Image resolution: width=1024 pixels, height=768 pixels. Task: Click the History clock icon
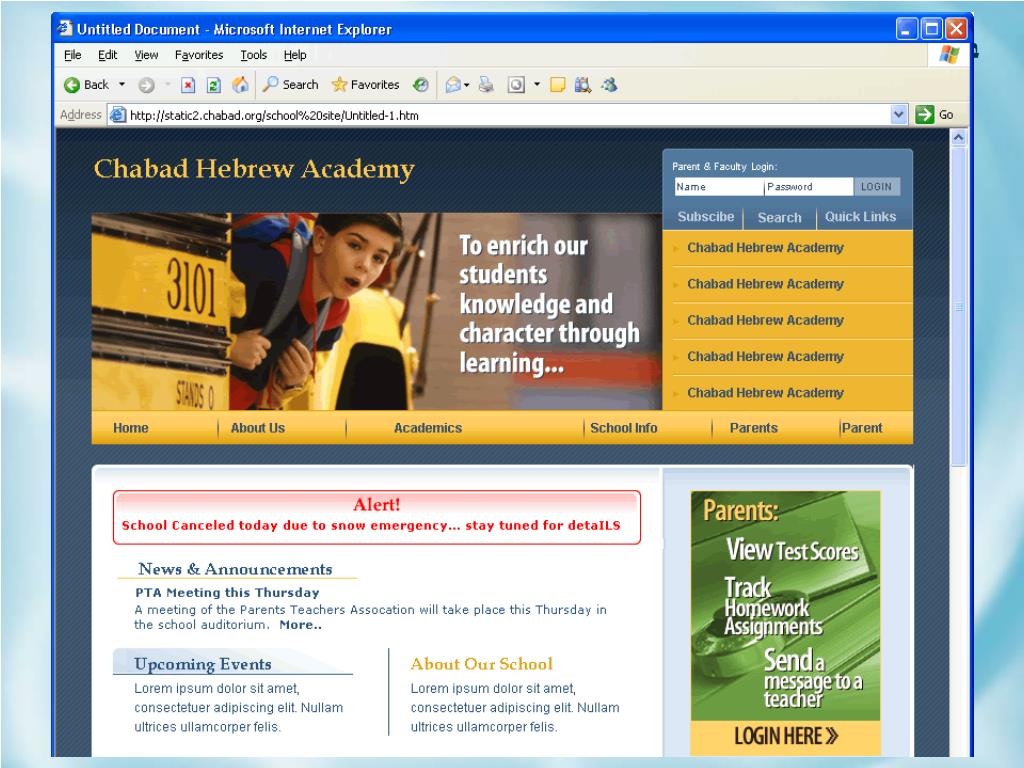click(x=421, y=85)
